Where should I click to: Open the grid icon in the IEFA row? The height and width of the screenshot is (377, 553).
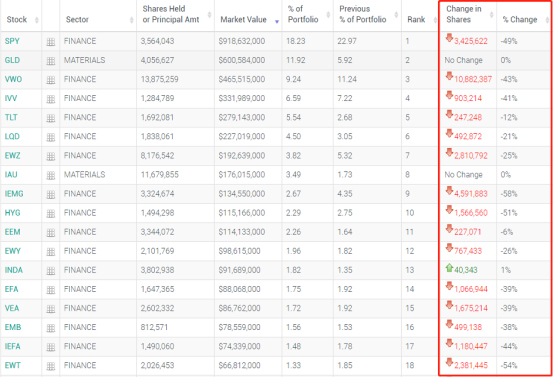pos(50,347)
